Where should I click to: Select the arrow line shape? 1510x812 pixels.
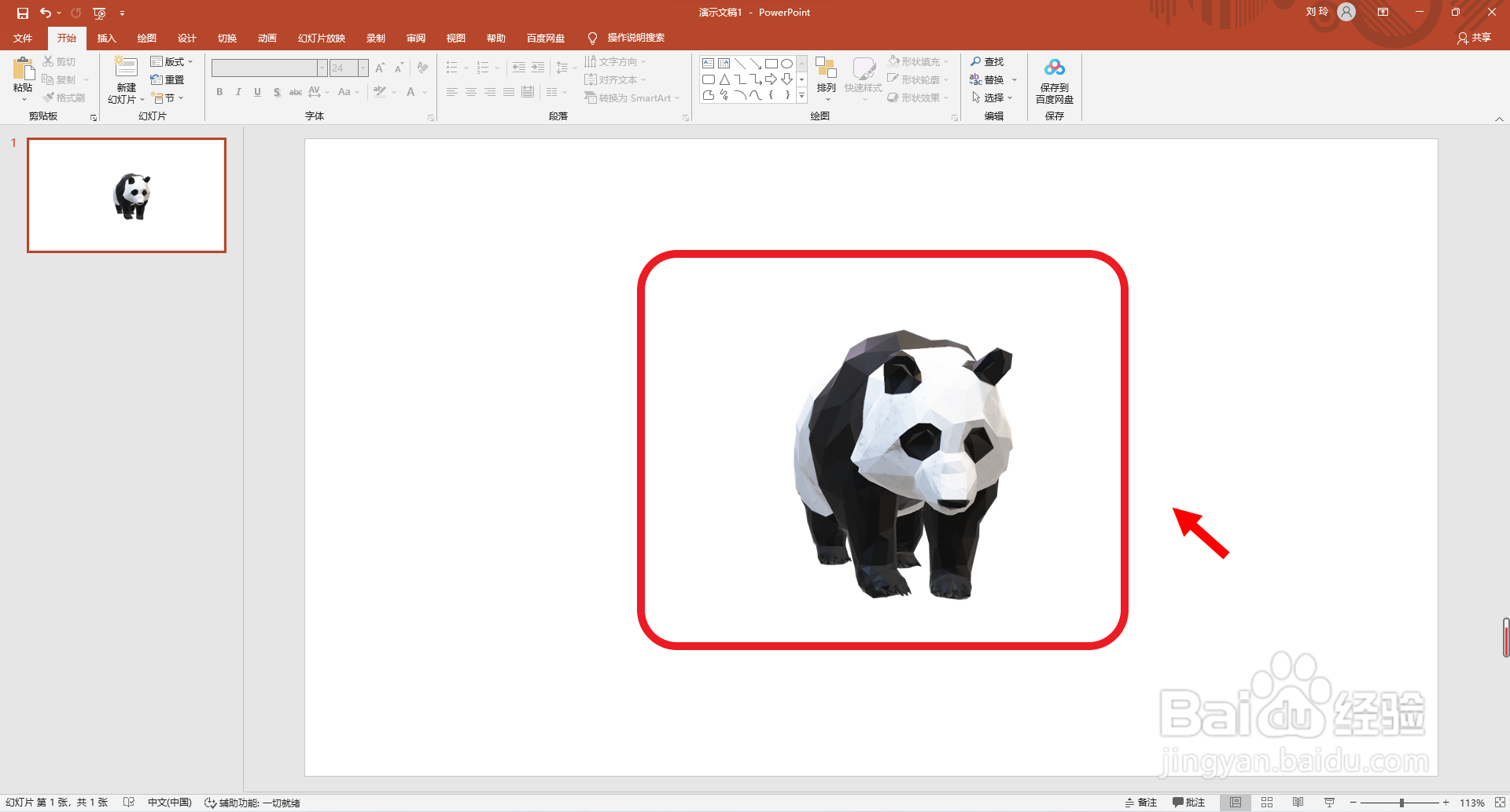[x=756, y=64]
